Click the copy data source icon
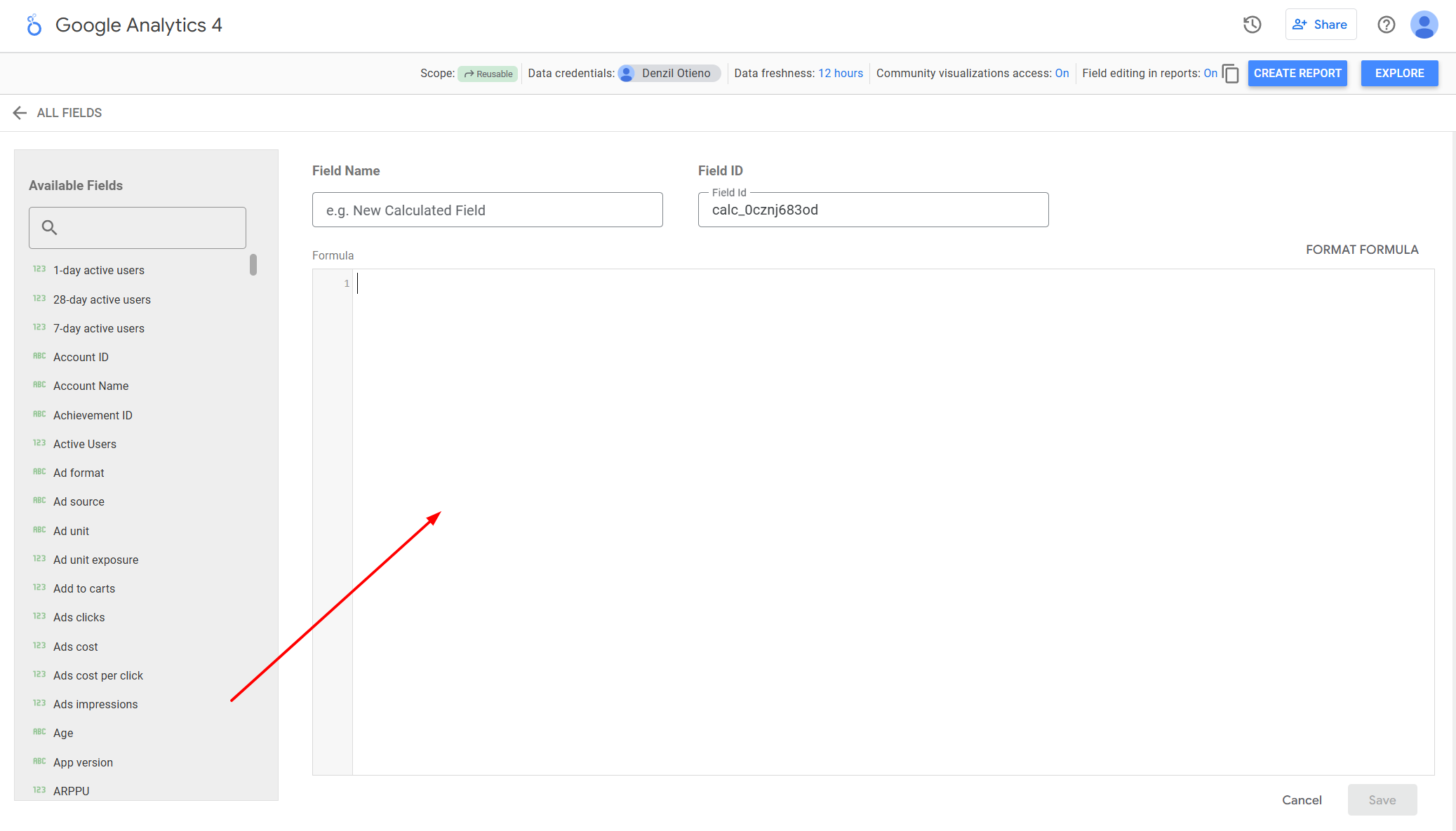This screenshot has height=831, width=1456. pos(1231,74)
